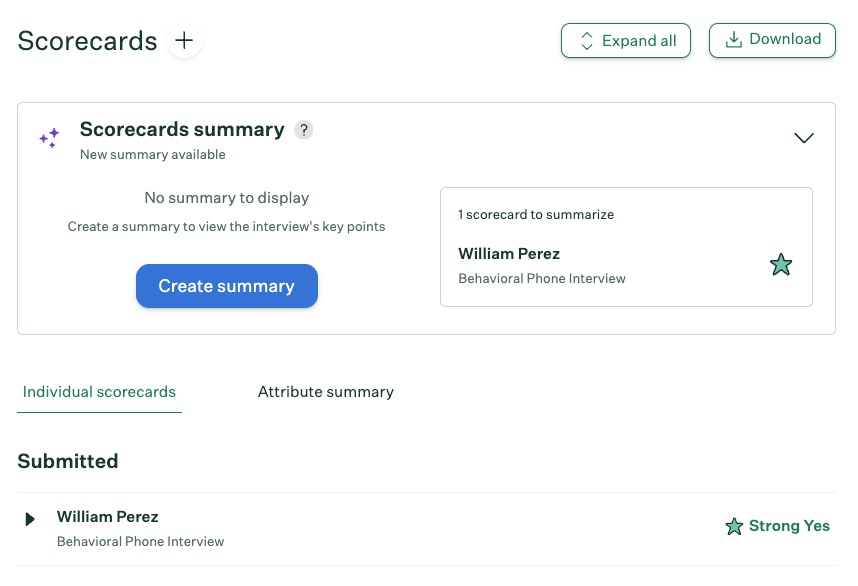The height and width of the screenshot is (586, 858).
Task: Click the New summary available text
Action: 153,155
